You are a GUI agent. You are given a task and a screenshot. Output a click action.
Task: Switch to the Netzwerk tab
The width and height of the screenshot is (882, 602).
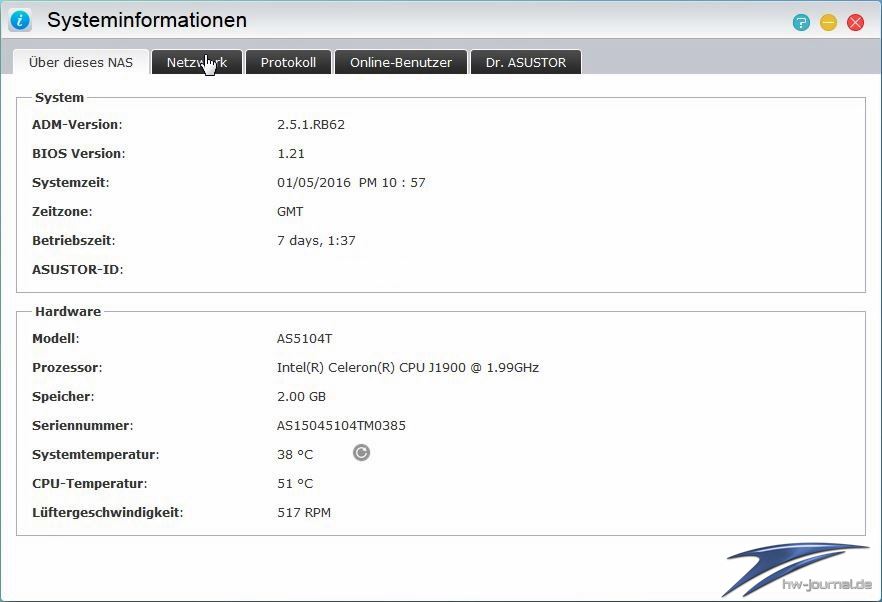click(197, 62)
